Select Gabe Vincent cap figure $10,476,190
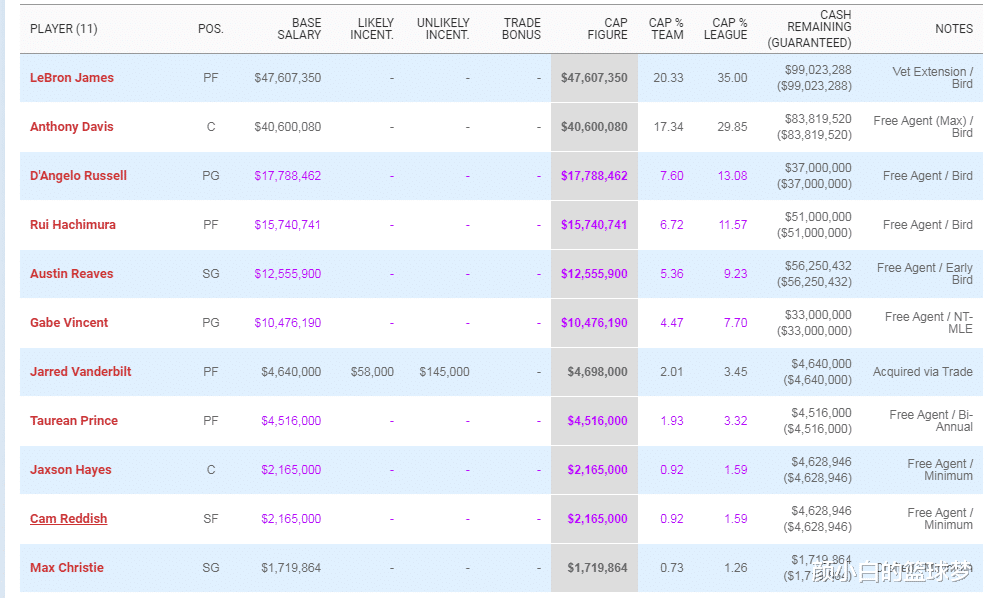Viewport: 984px width, 598px height. click(594, 323)
